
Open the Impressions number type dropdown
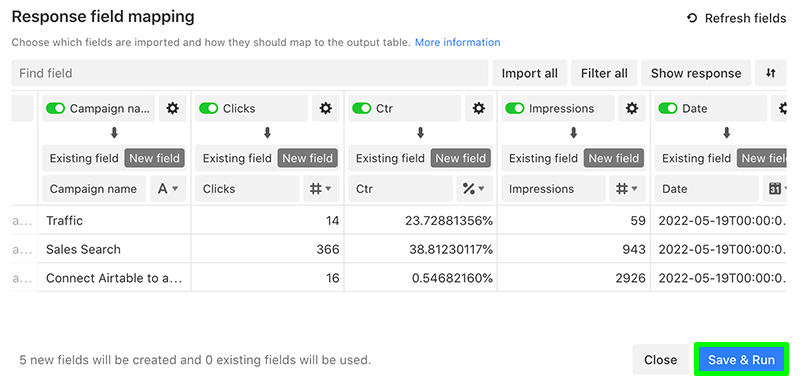coord(628,189)
